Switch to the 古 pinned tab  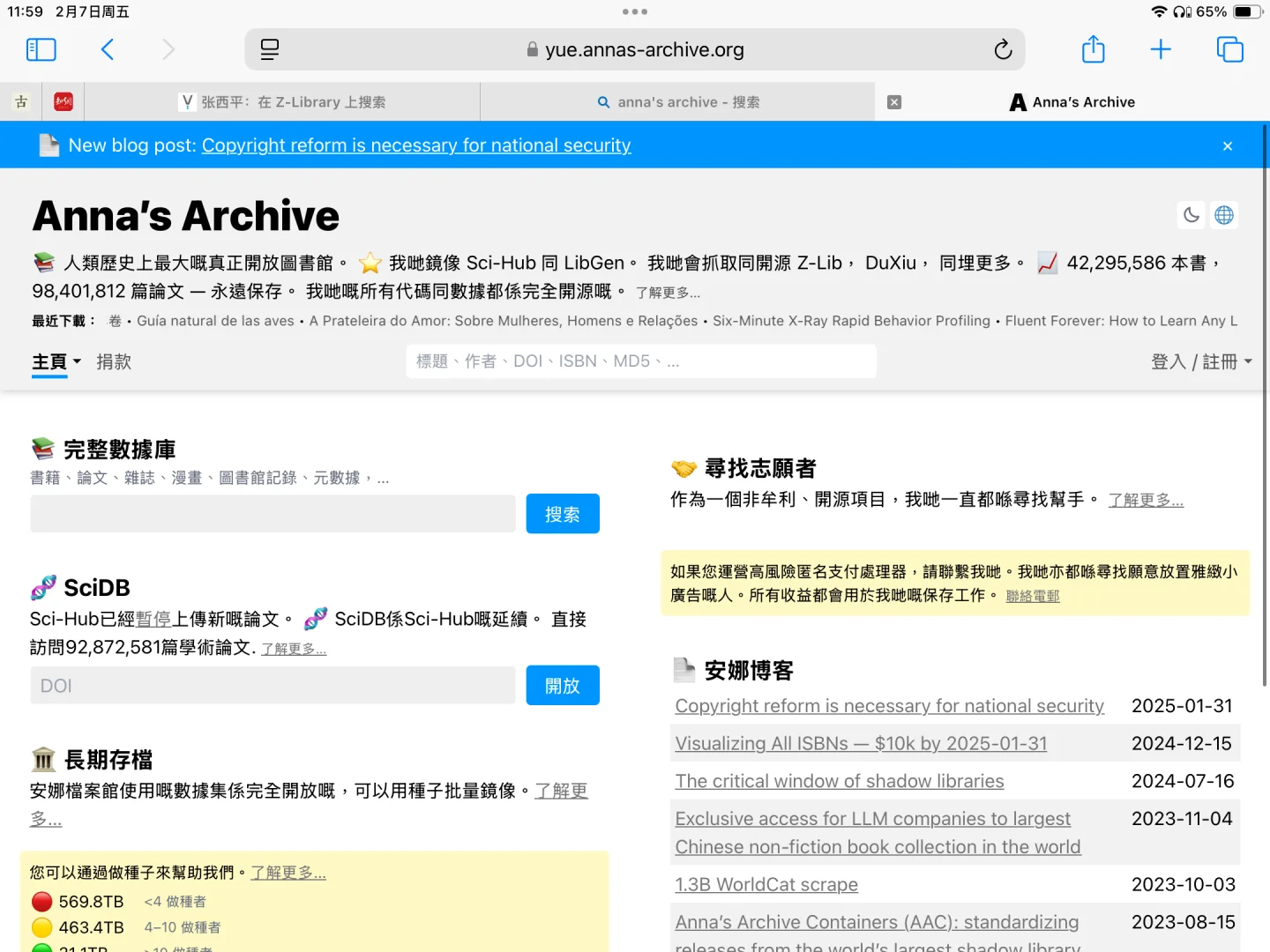click(x=21, y=102)
